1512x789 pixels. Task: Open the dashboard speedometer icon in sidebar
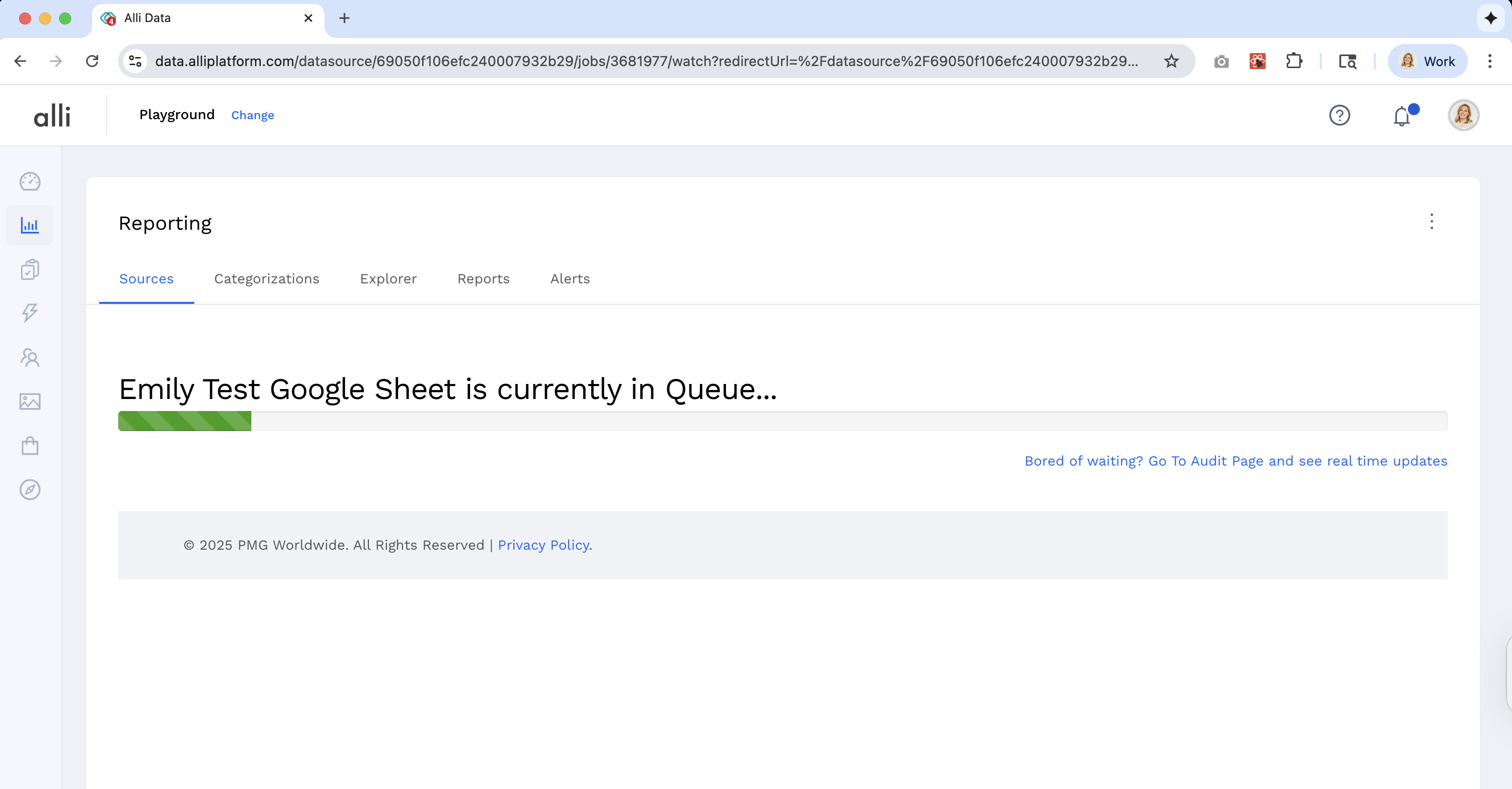click(30, 181)
